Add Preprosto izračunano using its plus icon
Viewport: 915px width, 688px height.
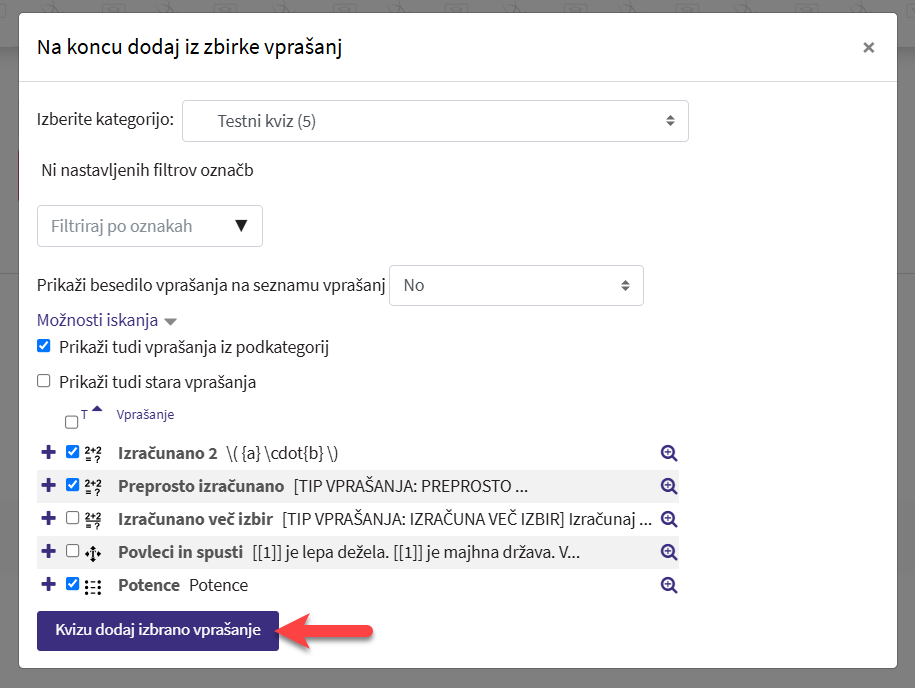pyautogui.click(x=48, y=486)
